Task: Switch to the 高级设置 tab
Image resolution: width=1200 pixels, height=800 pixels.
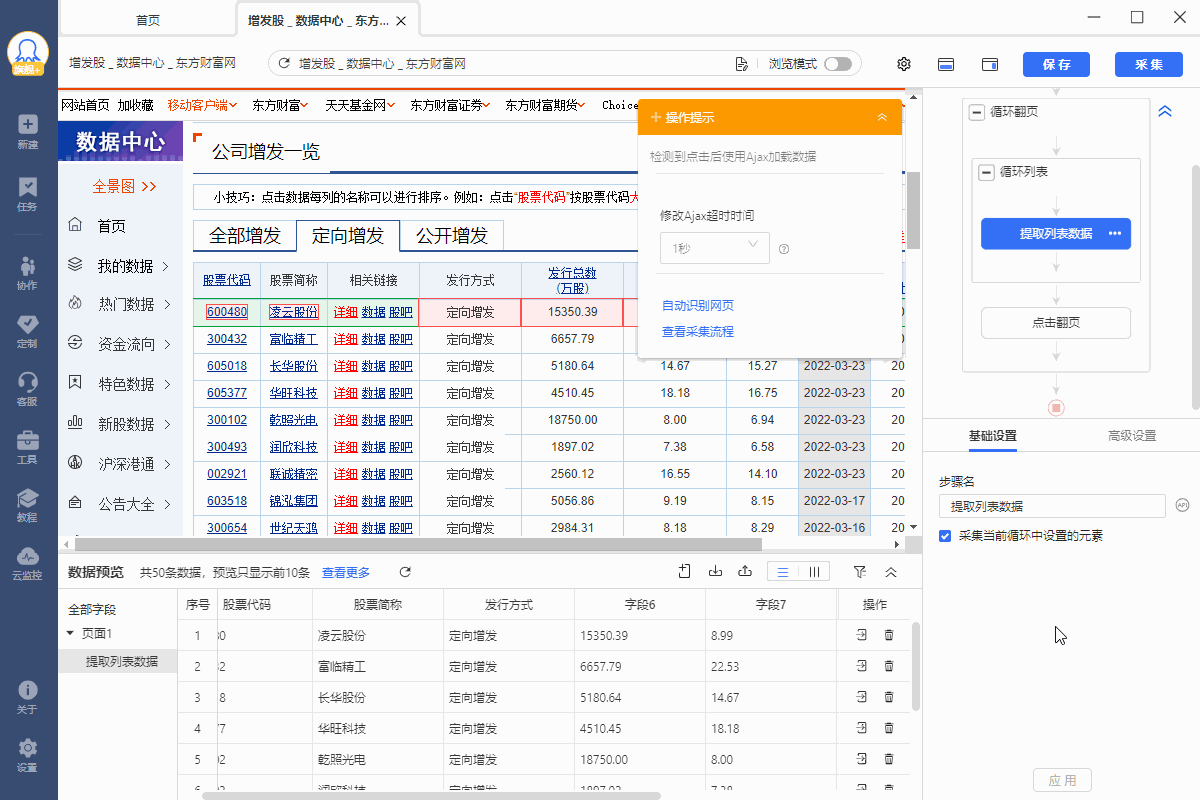Action: pyautogui.click(x=1131, y=436)
